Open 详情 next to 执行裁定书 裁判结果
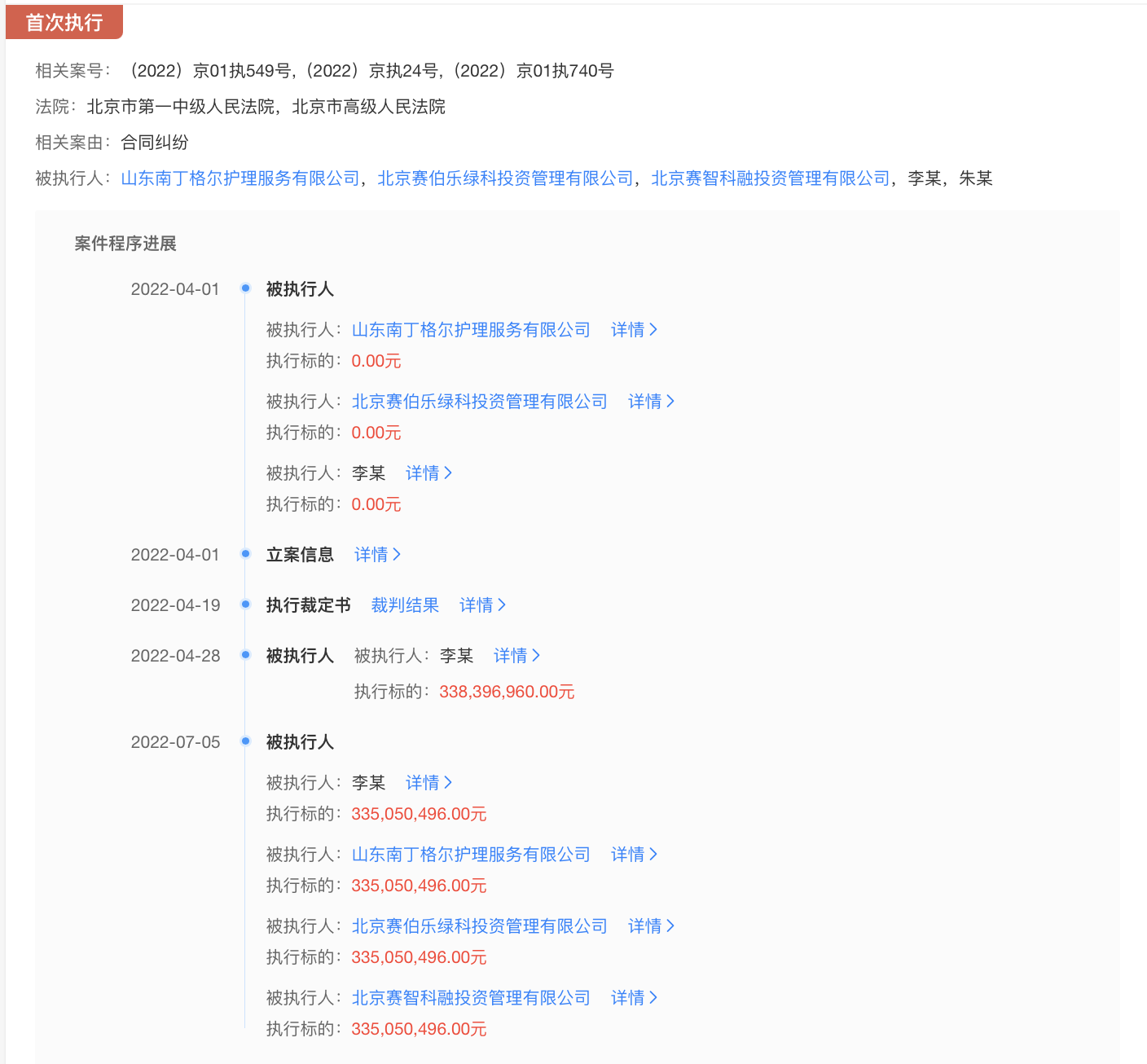 click(x=482, y=605)
